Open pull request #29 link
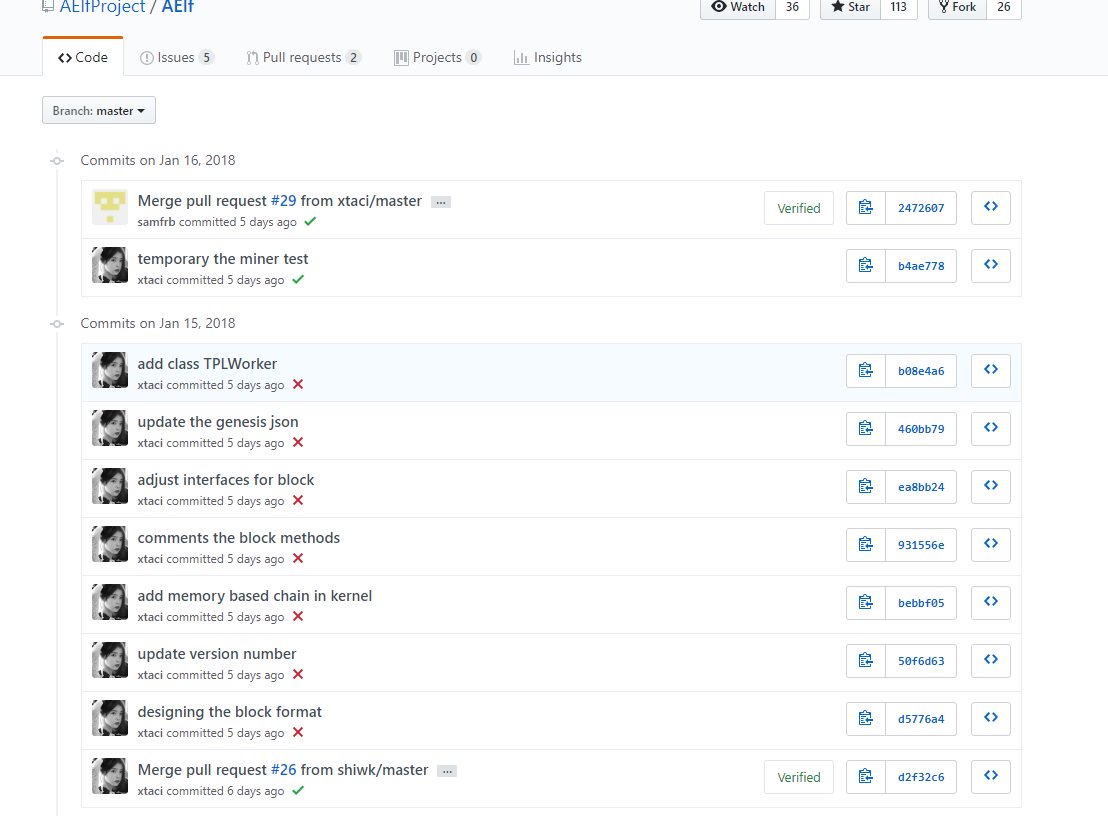1108x816 pixels. 283,201
